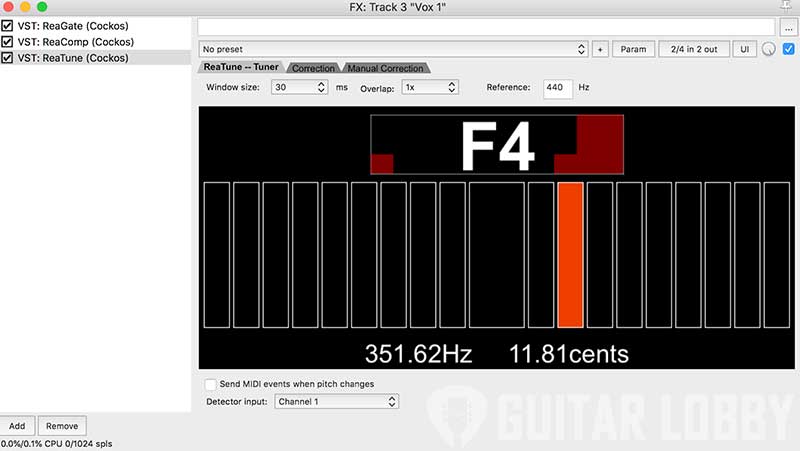The image size is (800, 451).
Task: Click the Reference frequency field
Action: [x=558, y=88]
